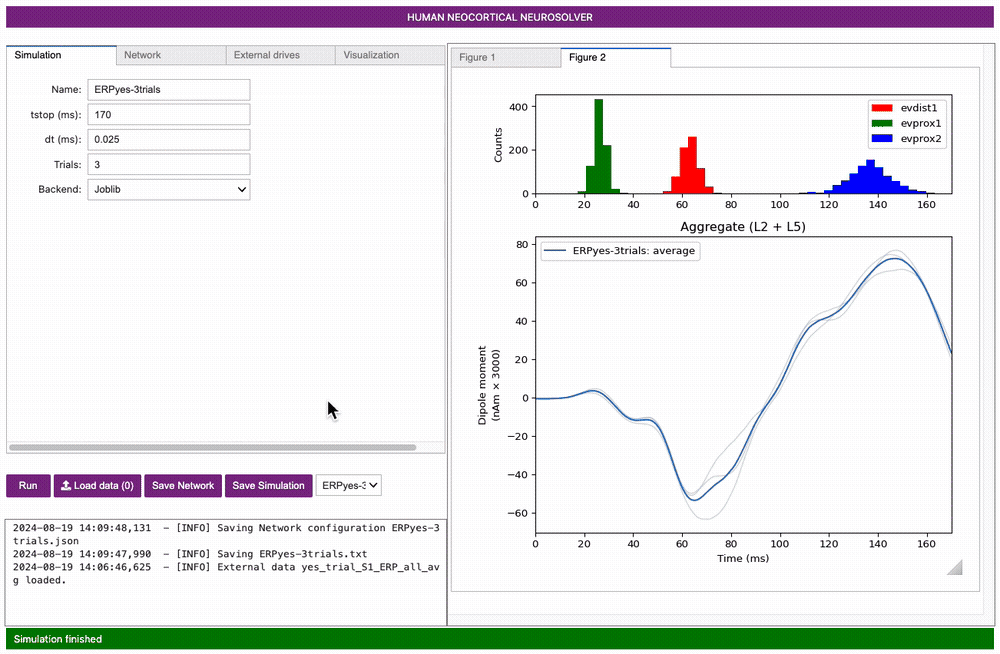This screenshot has height=654, width=1000.
Task: Focus the tstop (ms) field
Action: click(x=168, y=114)
